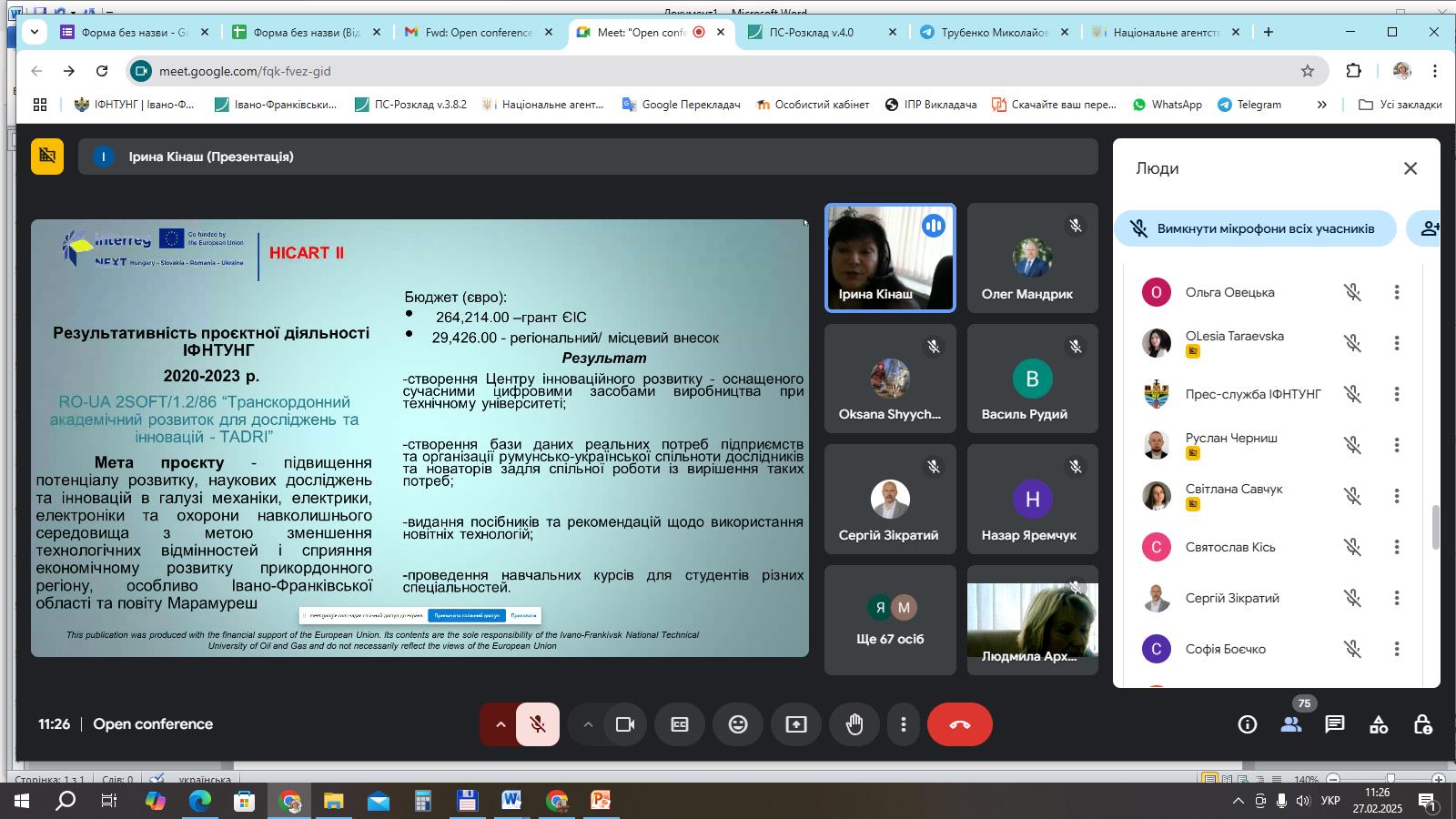Viewport: 1456px width, 819px height.
Task: Open camera options chevron
Action: pyautogui.click(x=589, y=724)
